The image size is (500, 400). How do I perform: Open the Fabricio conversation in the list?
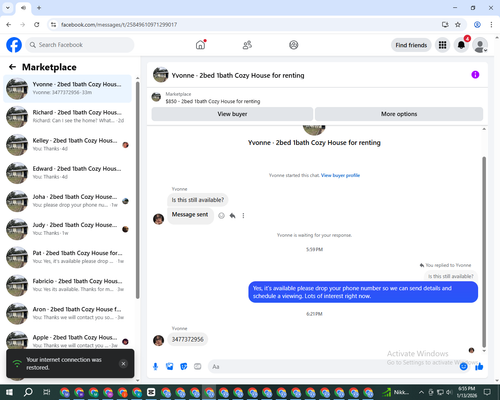(x=67, y=285)
